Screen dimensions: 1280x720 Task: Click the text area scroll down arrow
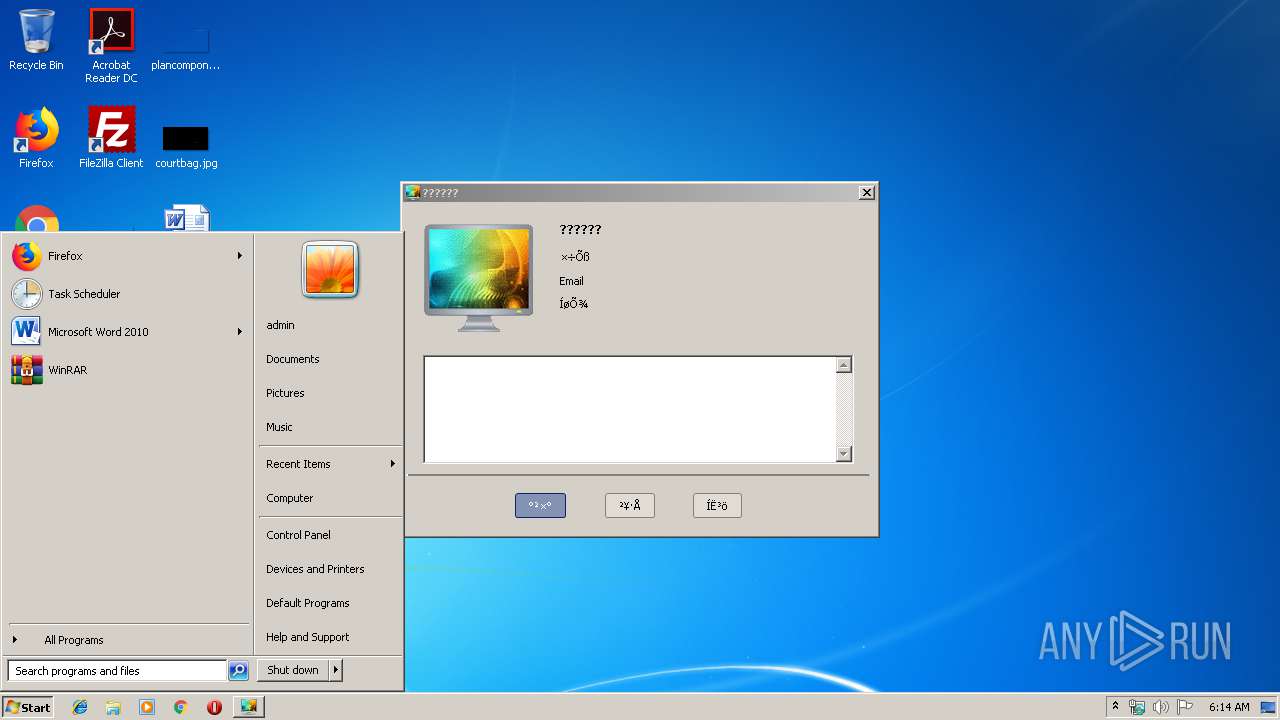click(x=843, y=454)
